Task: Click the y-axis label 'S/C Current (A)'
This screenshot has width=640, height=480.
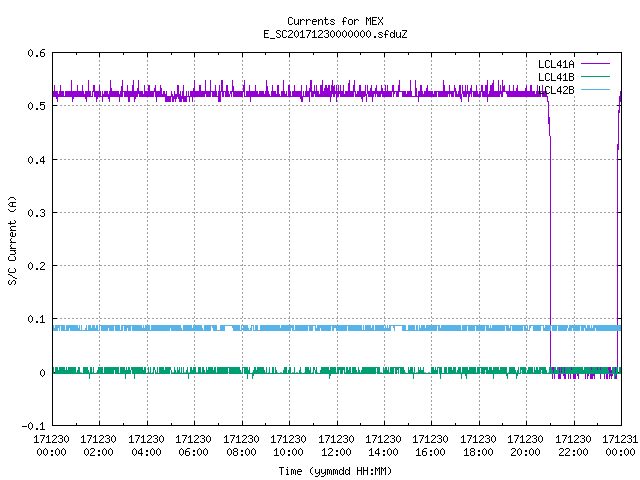Action: [x=13, y=240]
